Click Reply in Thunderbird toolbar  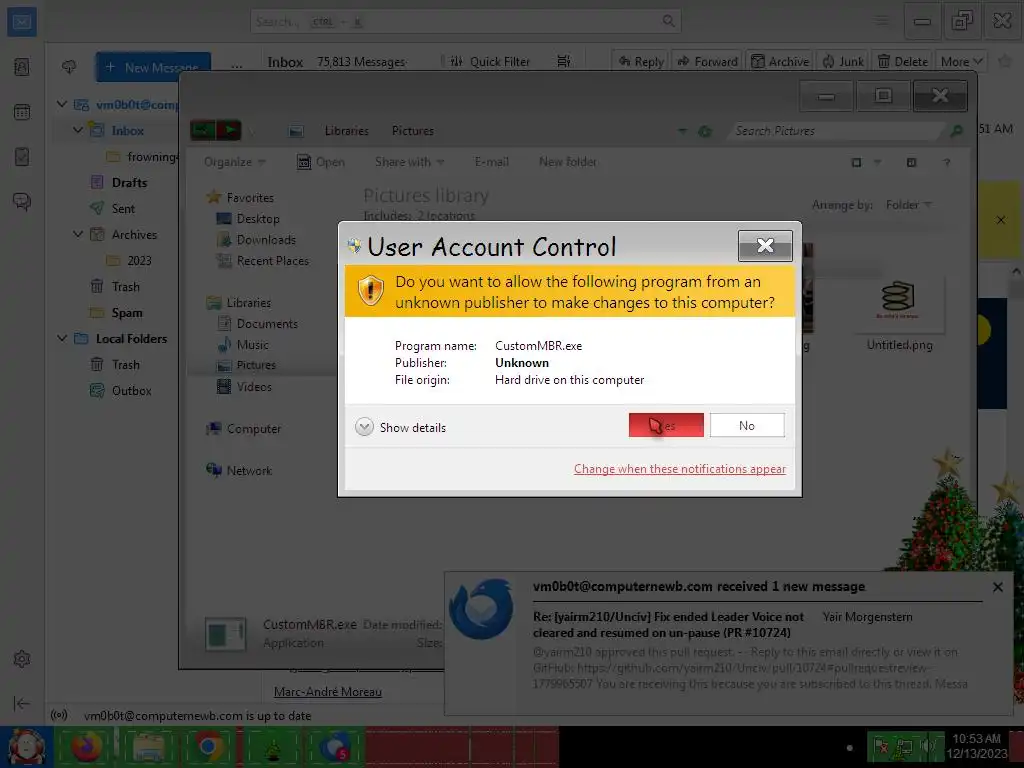[641, 61]
